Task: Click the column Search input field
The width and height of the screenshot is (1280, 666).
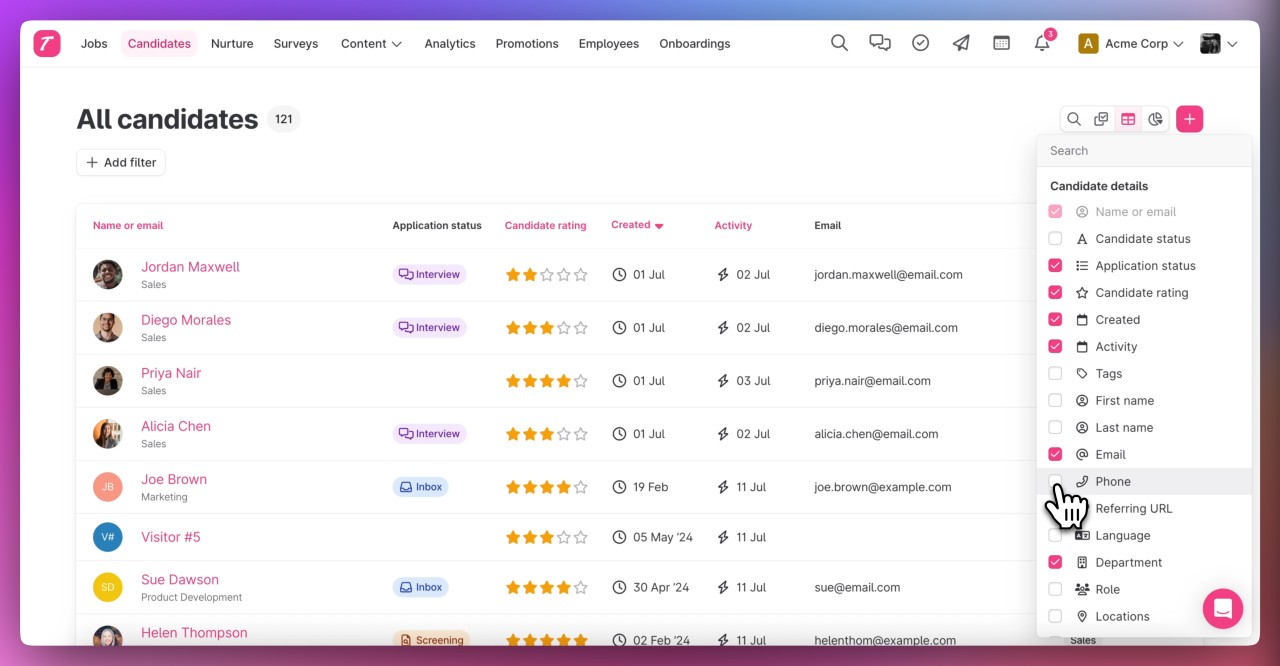Action: [x=1143, y=150]
